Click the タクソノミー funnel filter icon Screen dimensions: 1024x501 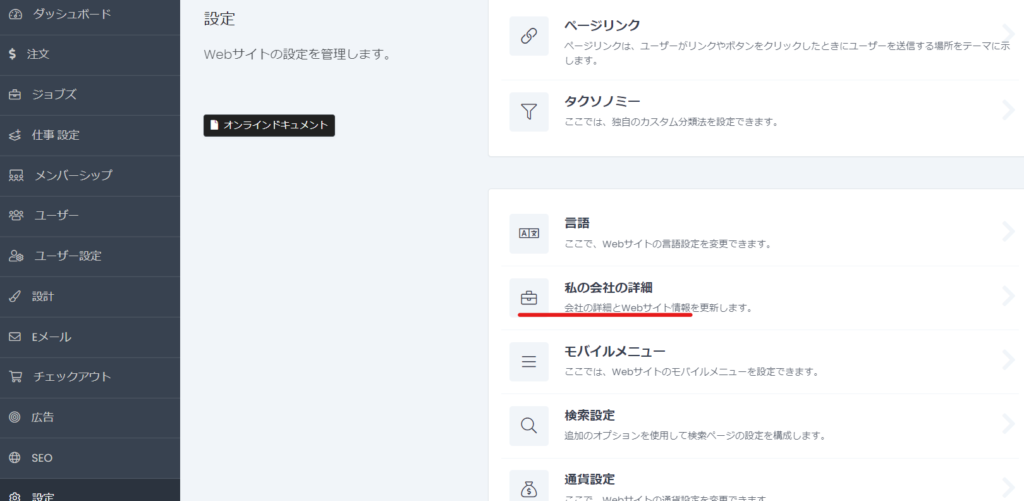[x=528, y=111]
